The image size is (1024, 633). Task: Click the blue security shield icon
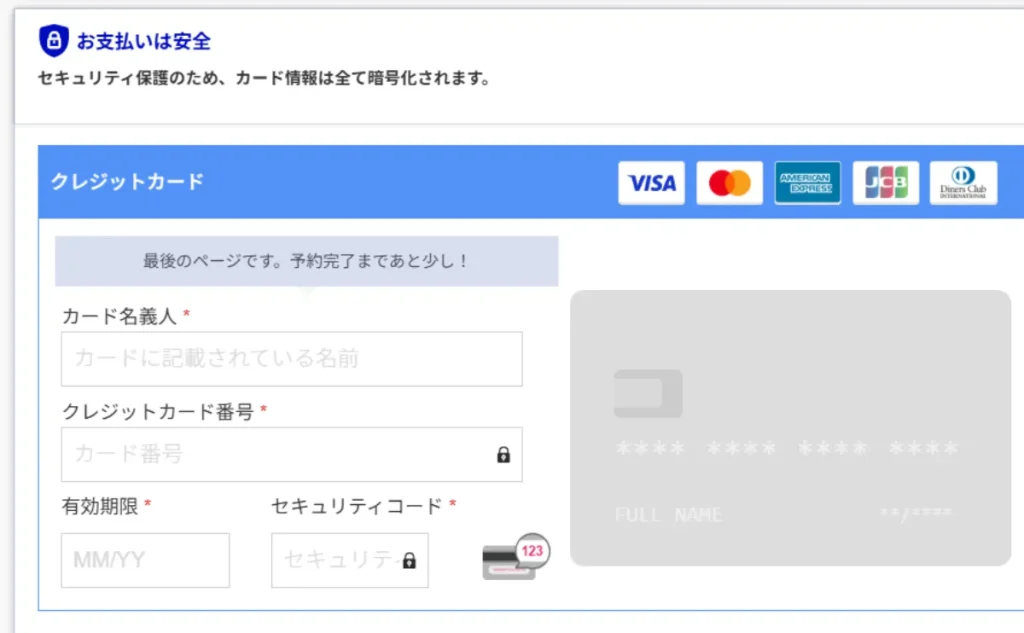(56, 40)
